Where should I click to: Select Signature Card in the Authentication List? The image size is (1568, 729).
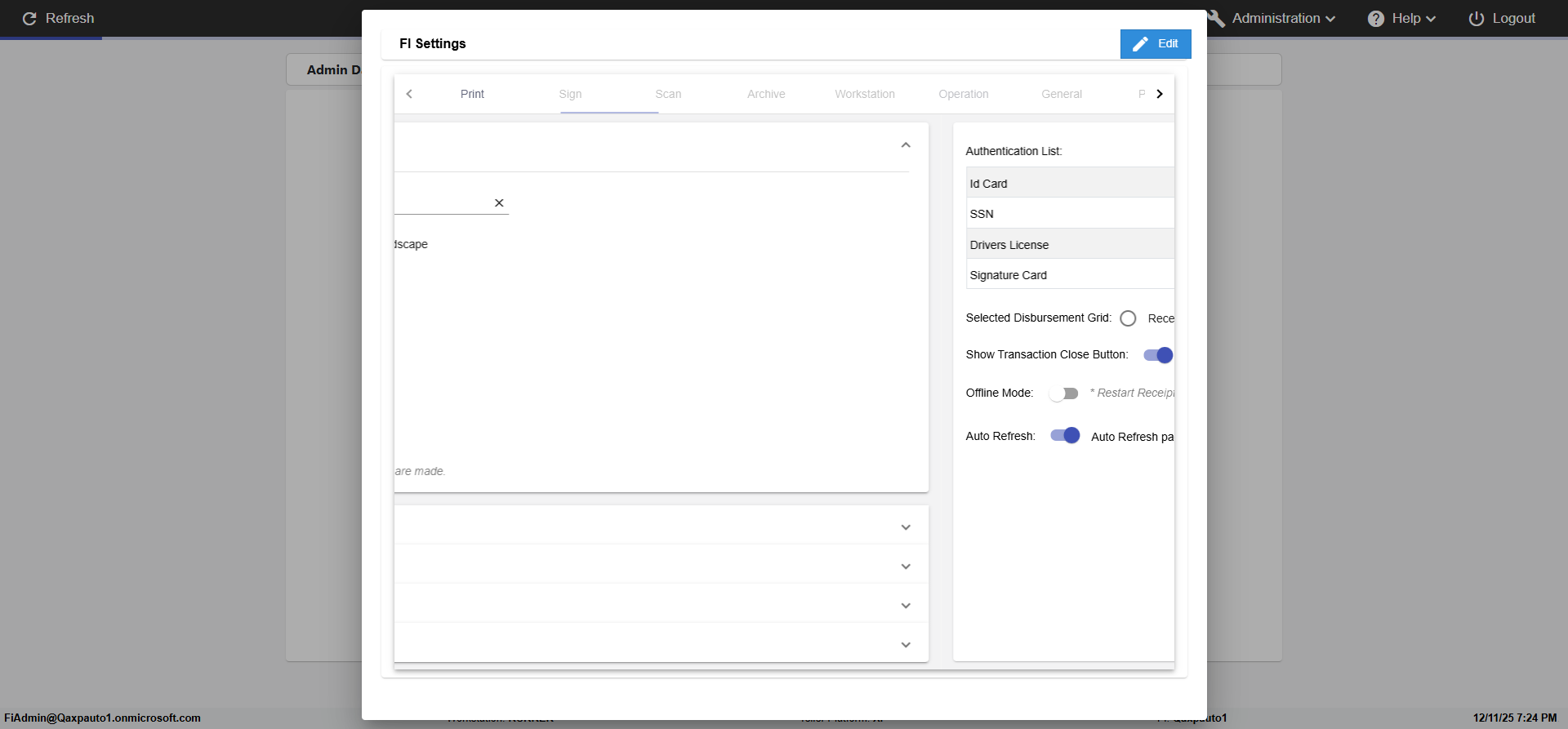point(1009,275)
